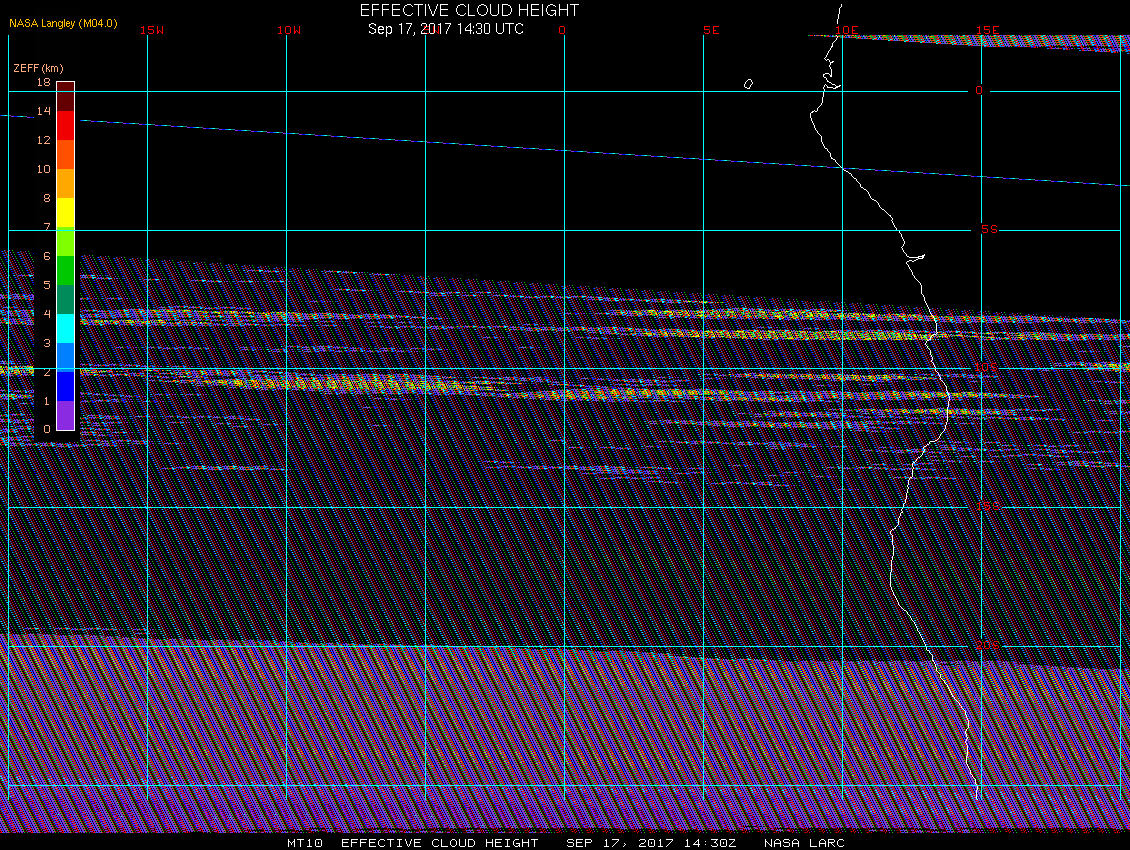The image size is (1130, 850).
Task: Click the small island outline off the coast
Action: [748, 84]
